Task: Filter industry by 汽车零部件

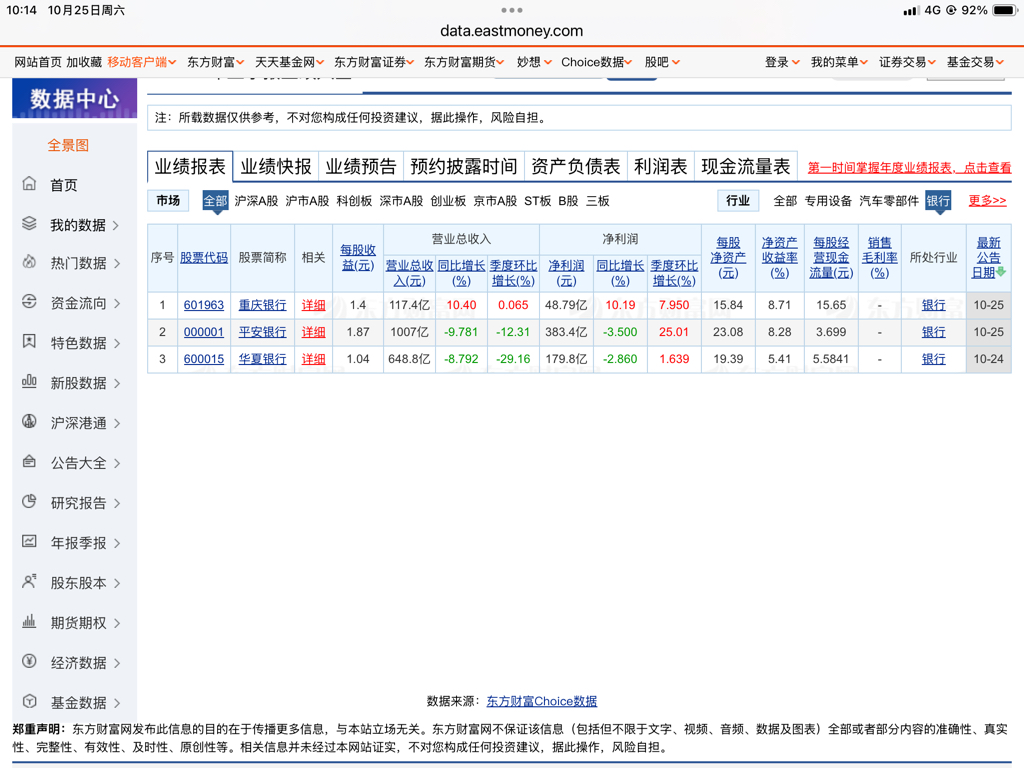Action: pyautogui.click(x=889, y=201)
